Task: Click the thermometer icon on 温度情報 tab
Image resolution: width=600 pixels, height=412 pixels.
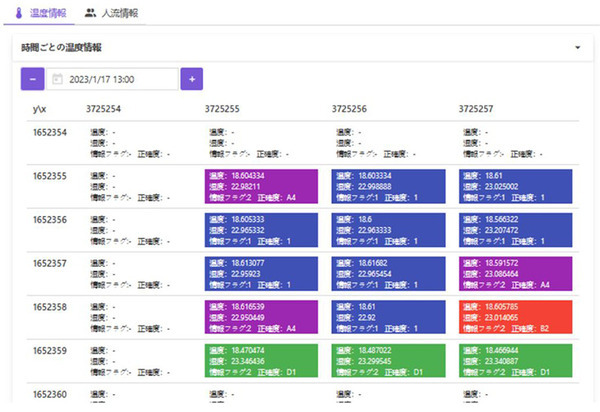Action: tap(19, 13)
